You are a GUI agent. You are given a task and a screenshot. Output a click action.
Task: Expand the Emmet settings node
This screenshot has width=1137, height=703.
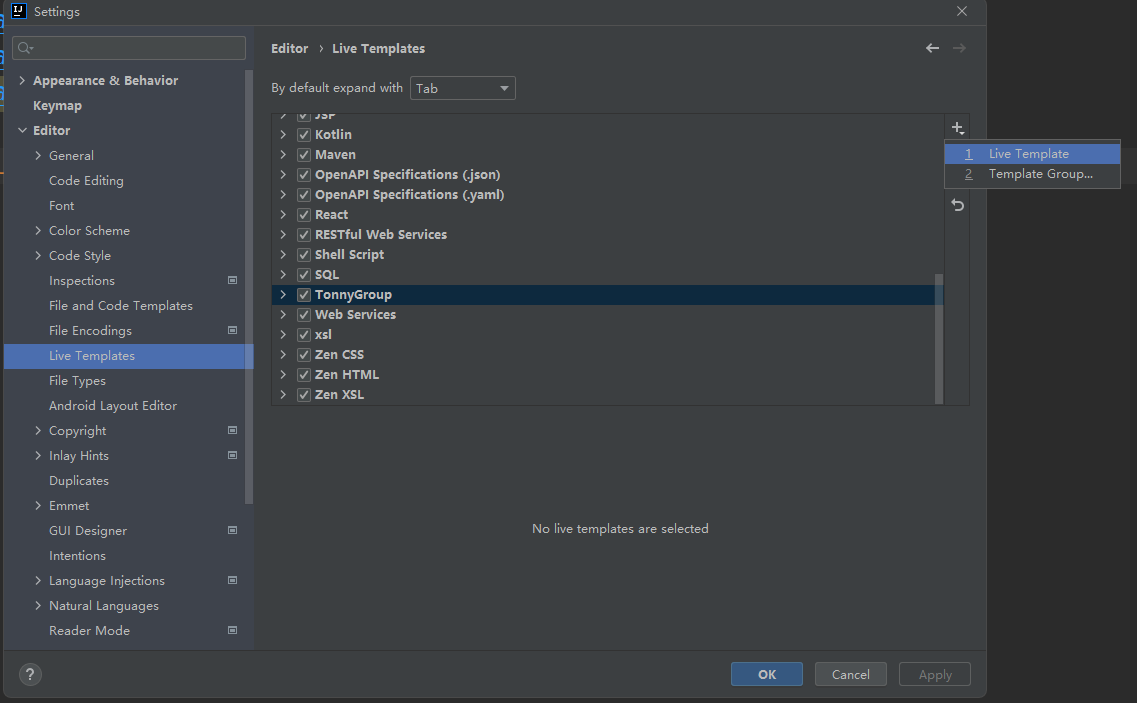coord(38,506)
